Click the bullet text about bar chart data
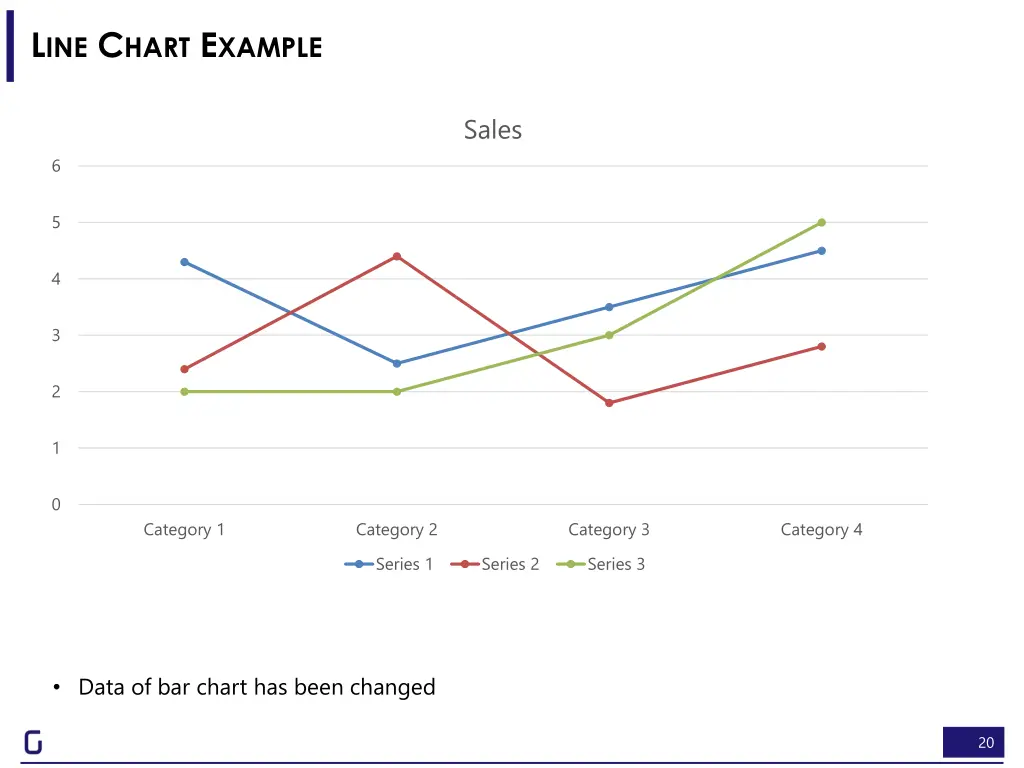 coord(257,687)
